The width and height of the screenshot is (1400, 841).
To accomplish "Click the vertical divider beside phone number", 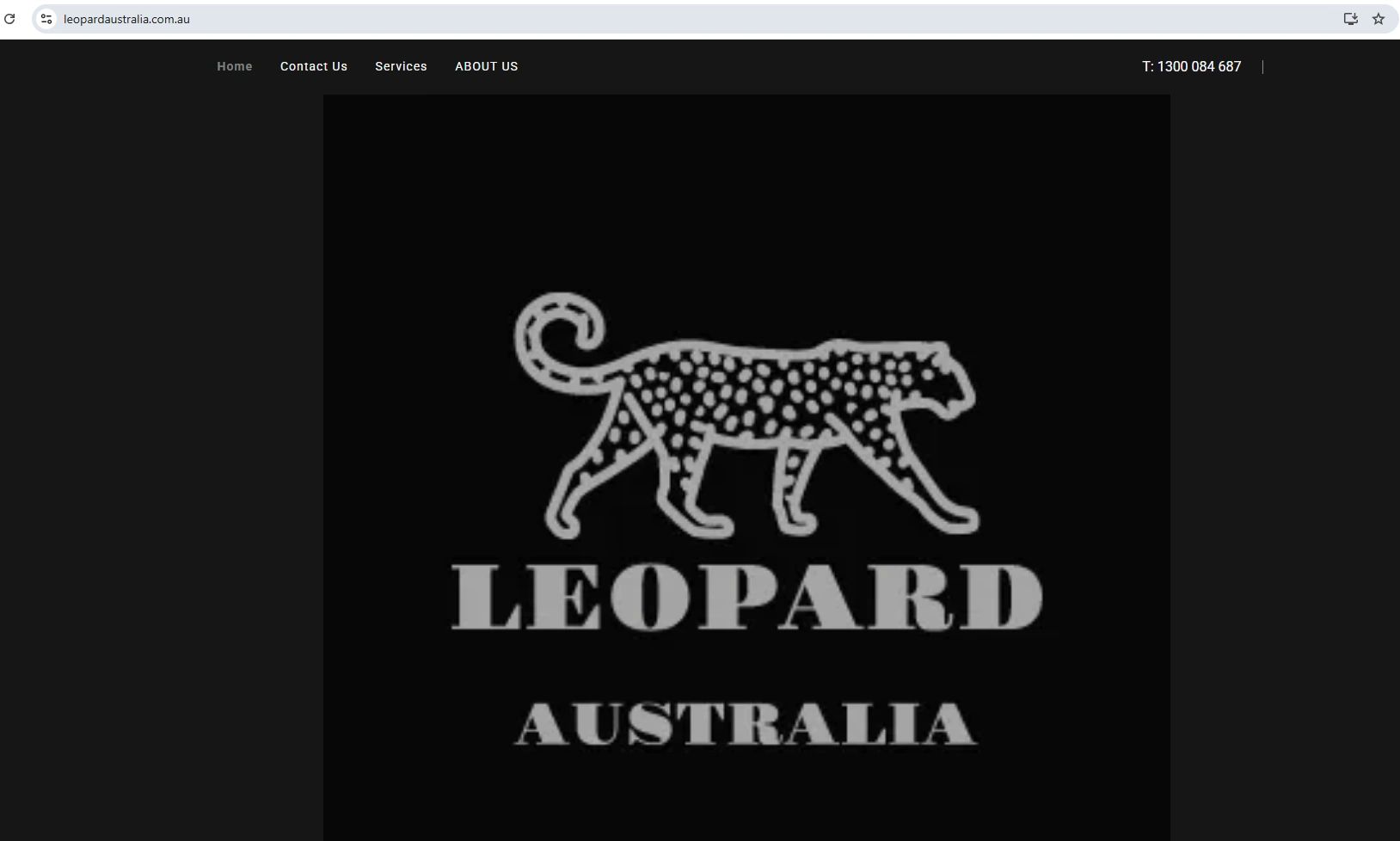I will click(1262, 66).
